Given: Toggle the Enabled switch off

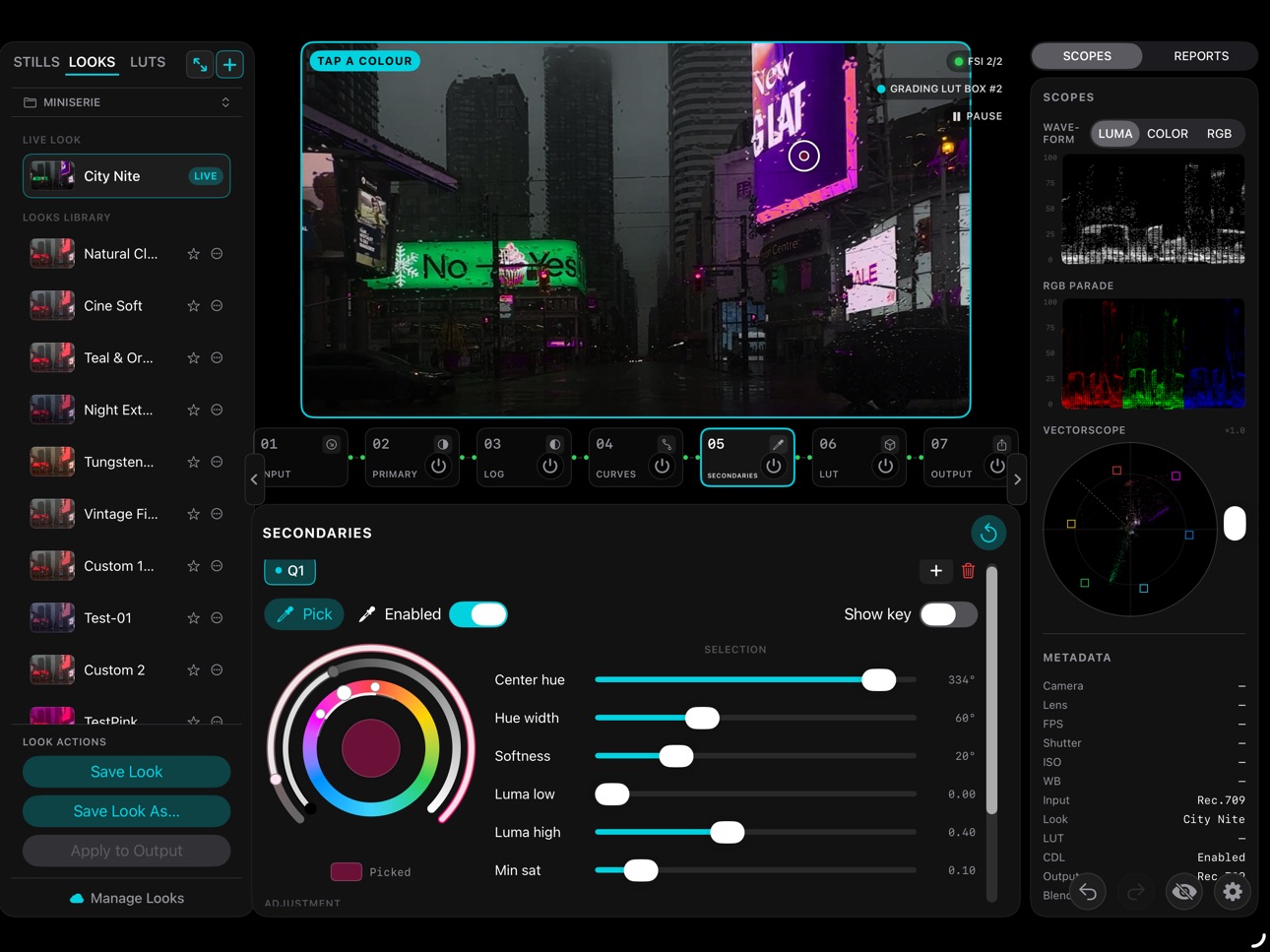Looking at the screenshot, I should click(478, 614).
